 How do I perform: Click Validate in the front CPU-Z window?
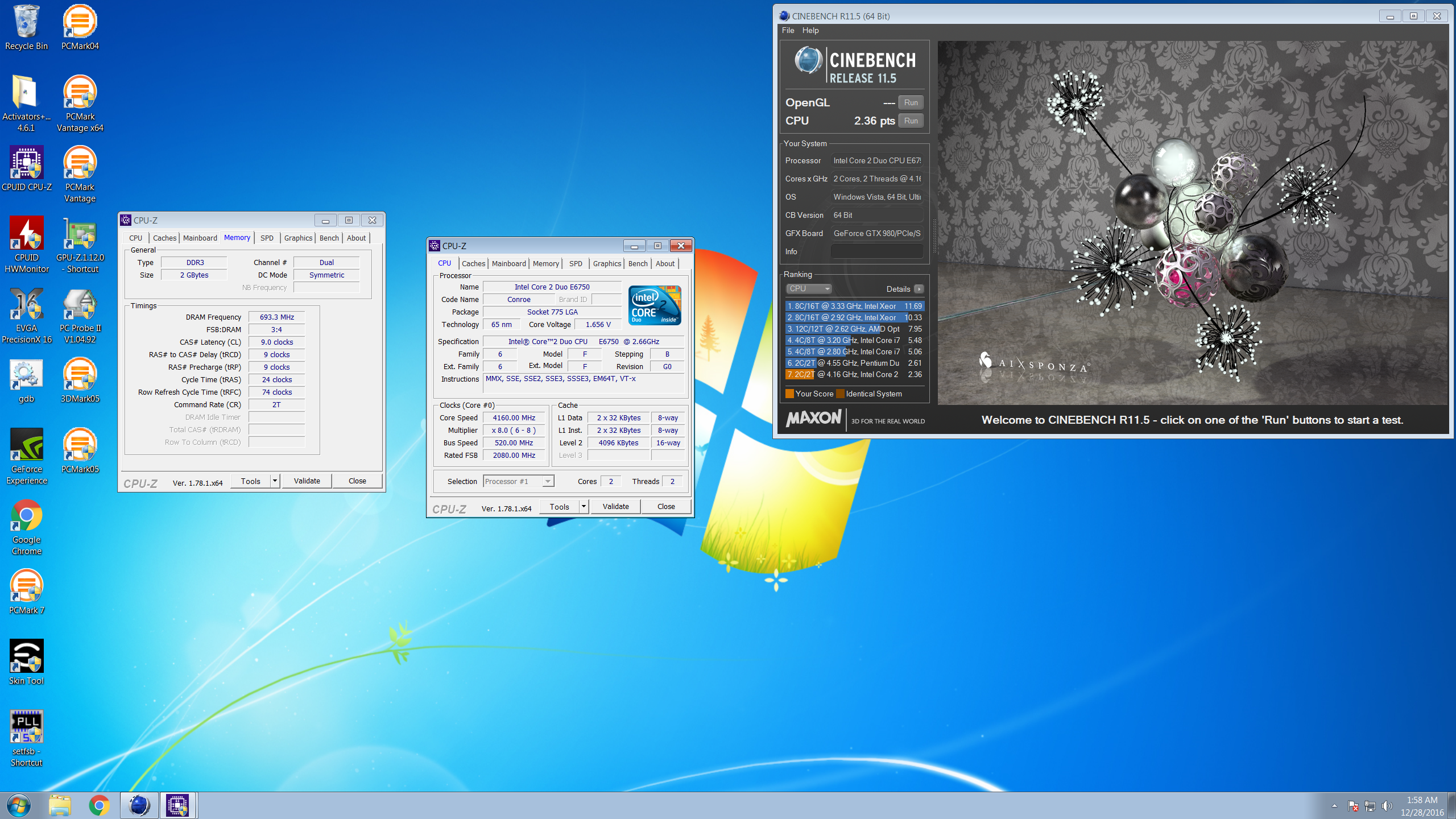[x=616, y=506]
